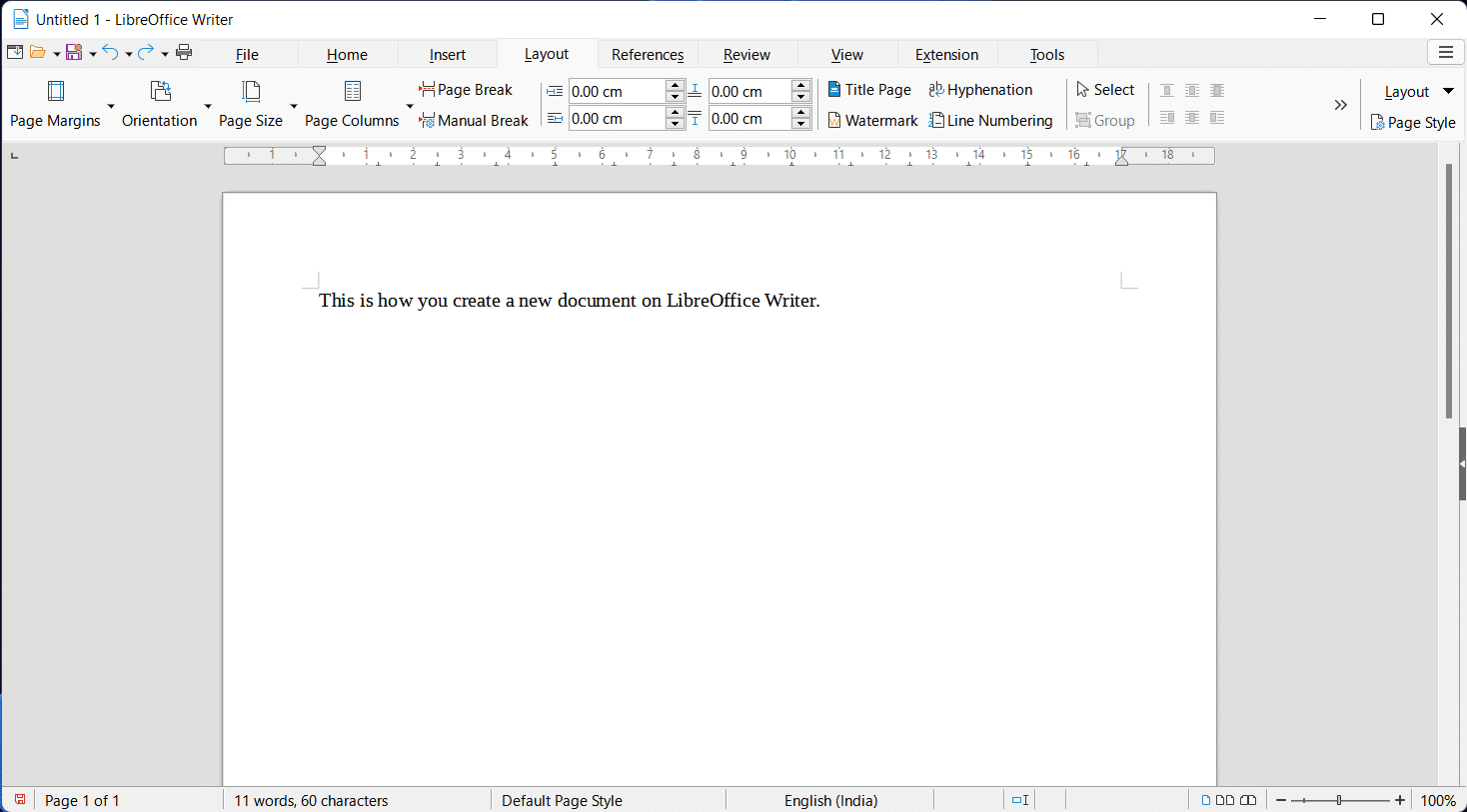Switch to the Tools tab
This screenshot has width=1467, height=812.
(x=1047, y=55)
